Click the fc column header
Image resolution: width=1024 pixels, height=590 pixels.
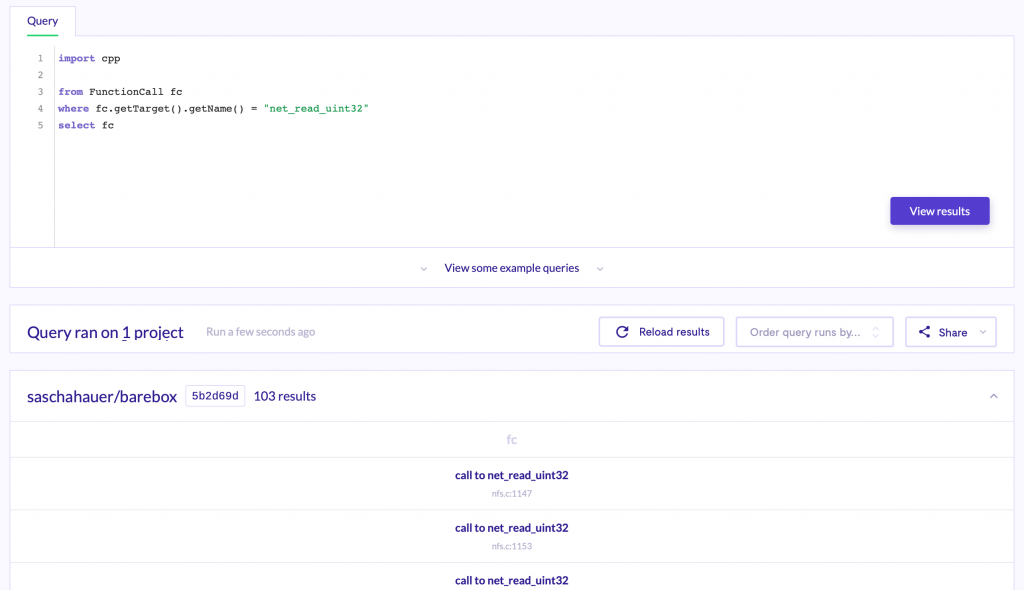point(511,440)
